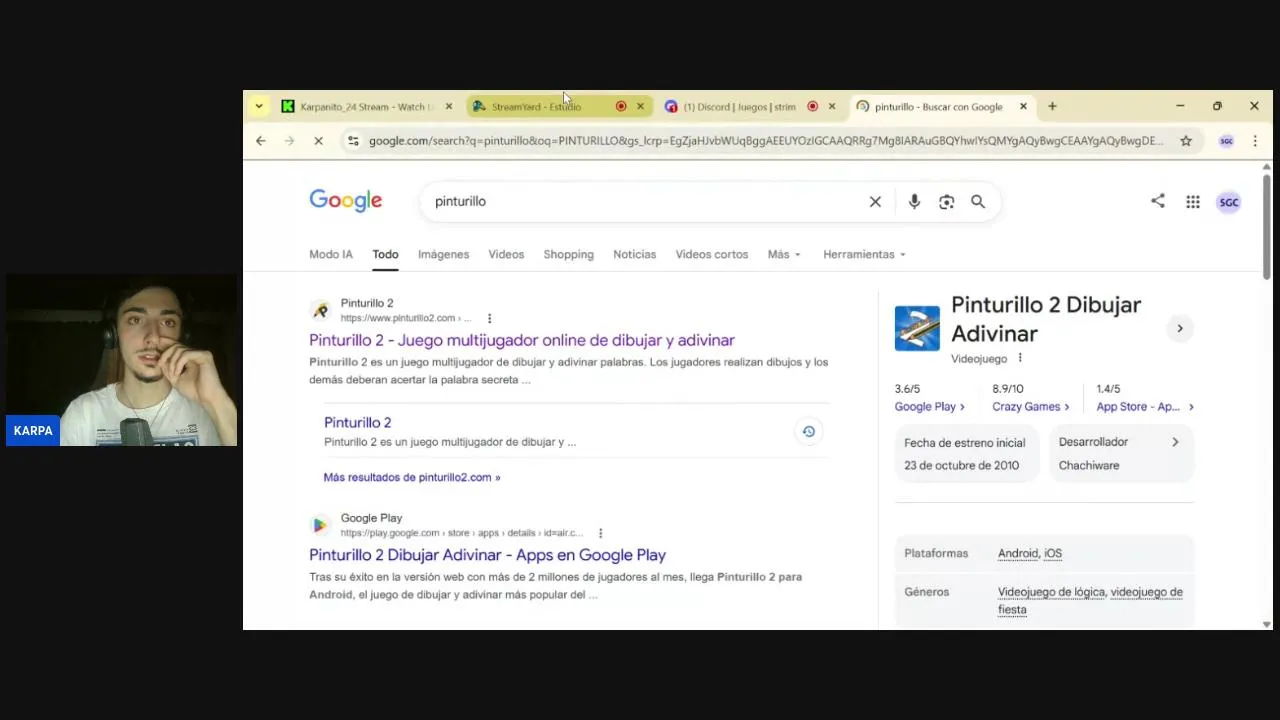Select Videos search tab
This screenshot has width=1280, height=720.
tap(506, 254)
